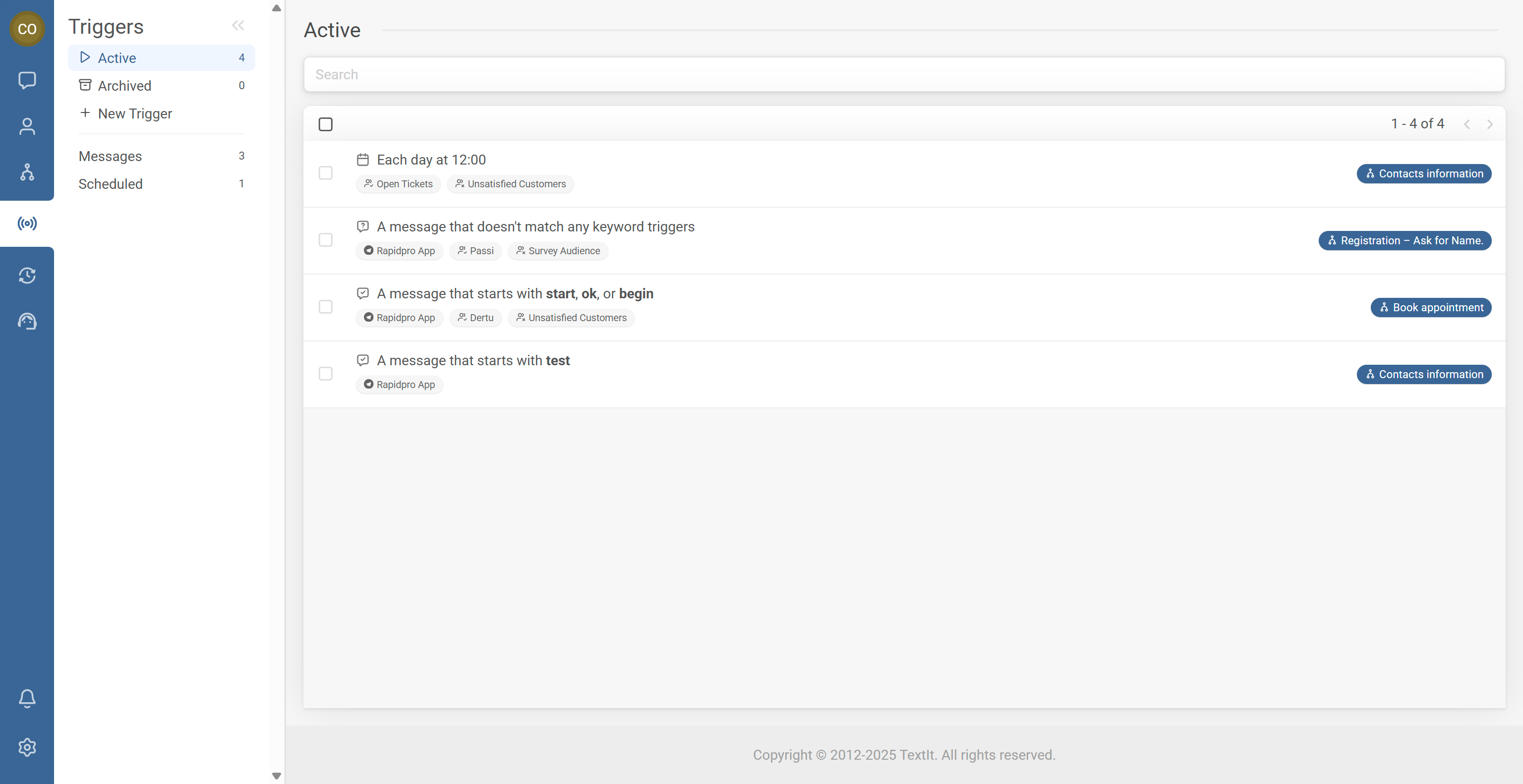Open the Messages speech bubble sidebar icon
The image size is (1523, 784).
tap(27, 80)
